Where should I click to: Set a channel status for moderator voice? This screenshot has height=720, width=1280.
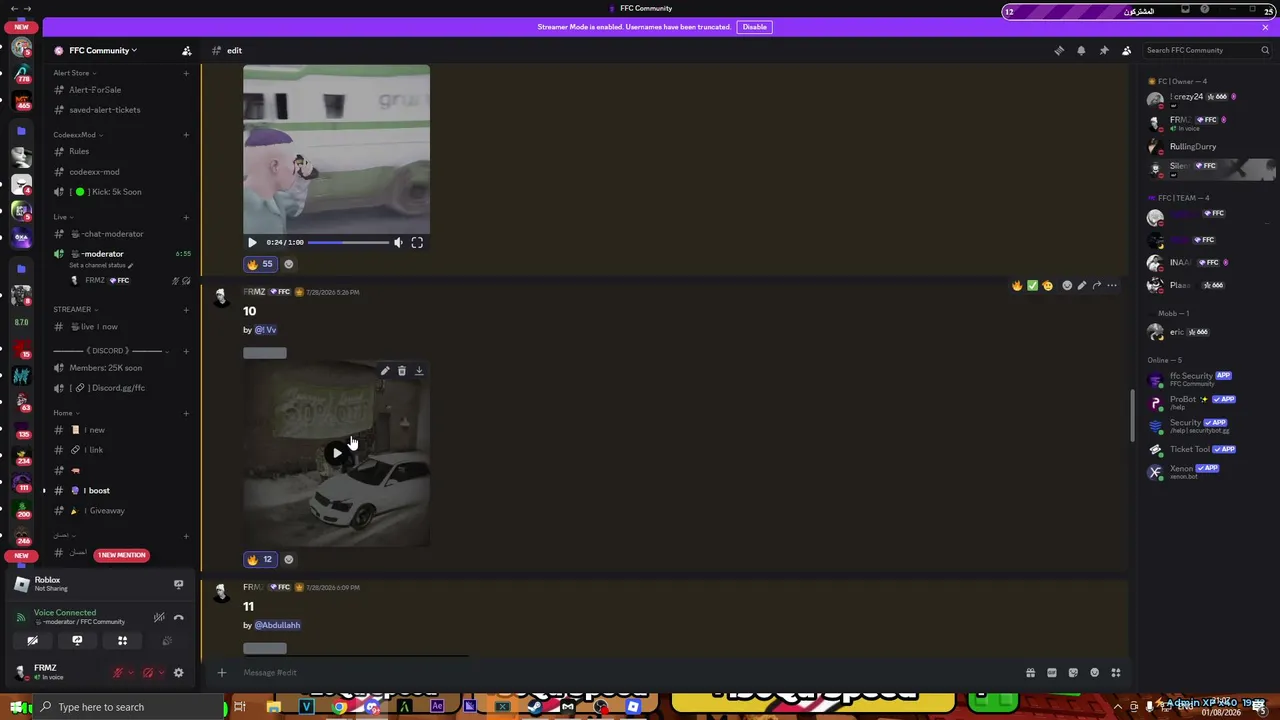(x=100, y=265)
